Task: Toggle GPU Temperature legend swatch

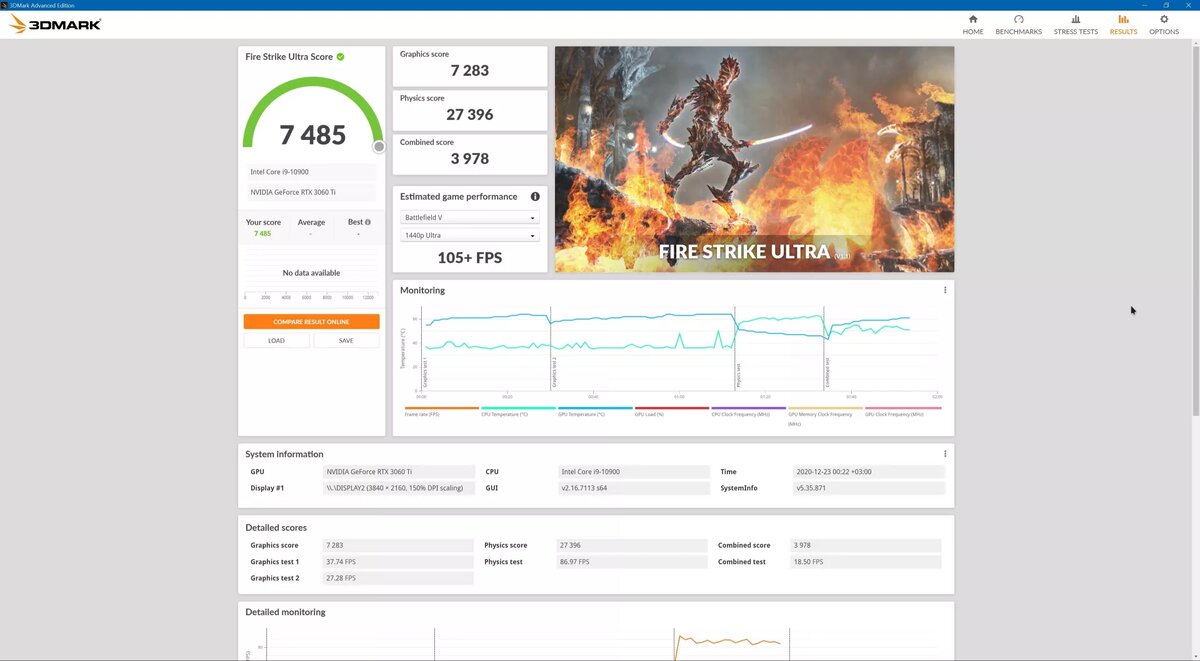Action: (x=595, y=408)
